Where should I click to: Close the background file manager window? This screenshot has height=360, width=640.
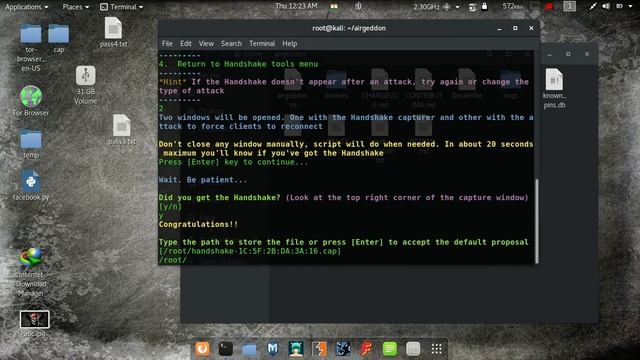coord(587,54)
